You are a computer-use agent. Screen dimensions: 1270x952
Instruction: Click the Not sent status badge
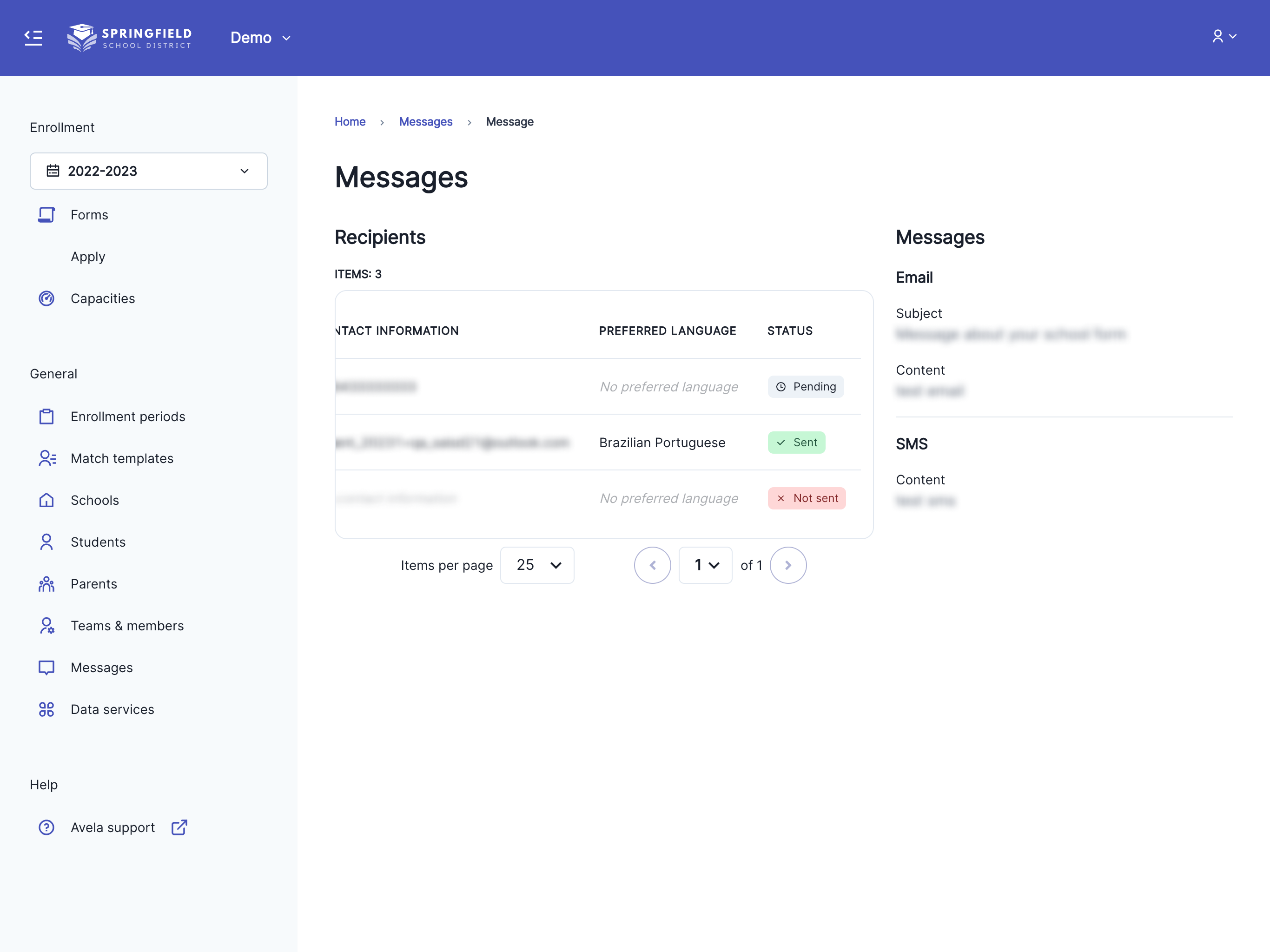point(806,498)
